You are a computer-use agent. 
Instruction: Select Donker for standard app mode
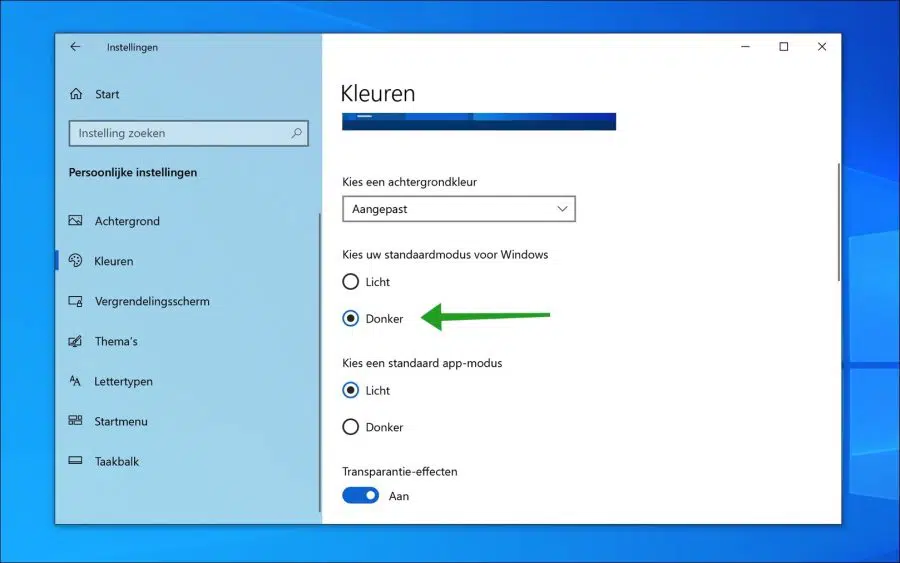point(350,427)
